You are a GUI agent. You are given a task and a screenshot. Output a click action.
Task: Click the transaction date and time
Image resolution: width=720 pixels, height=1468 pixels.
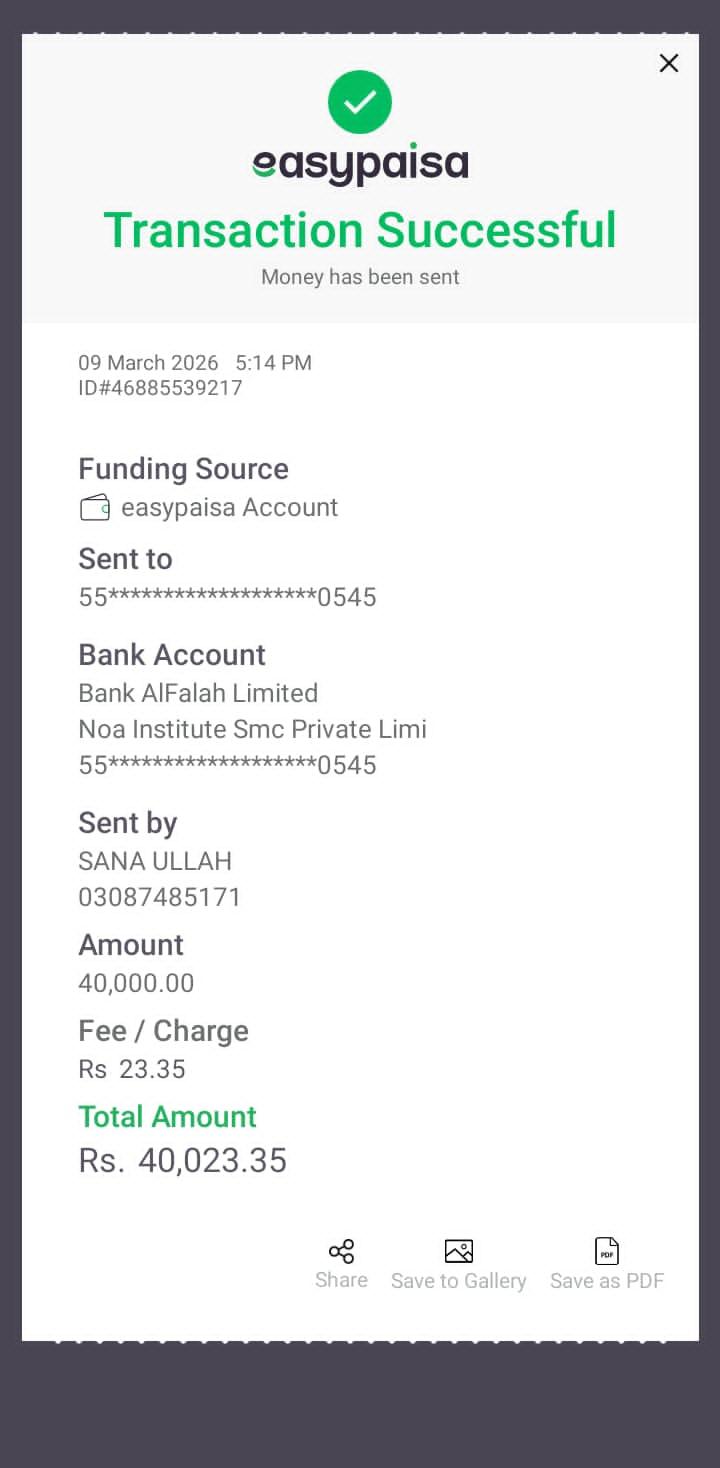click(195, 363)
